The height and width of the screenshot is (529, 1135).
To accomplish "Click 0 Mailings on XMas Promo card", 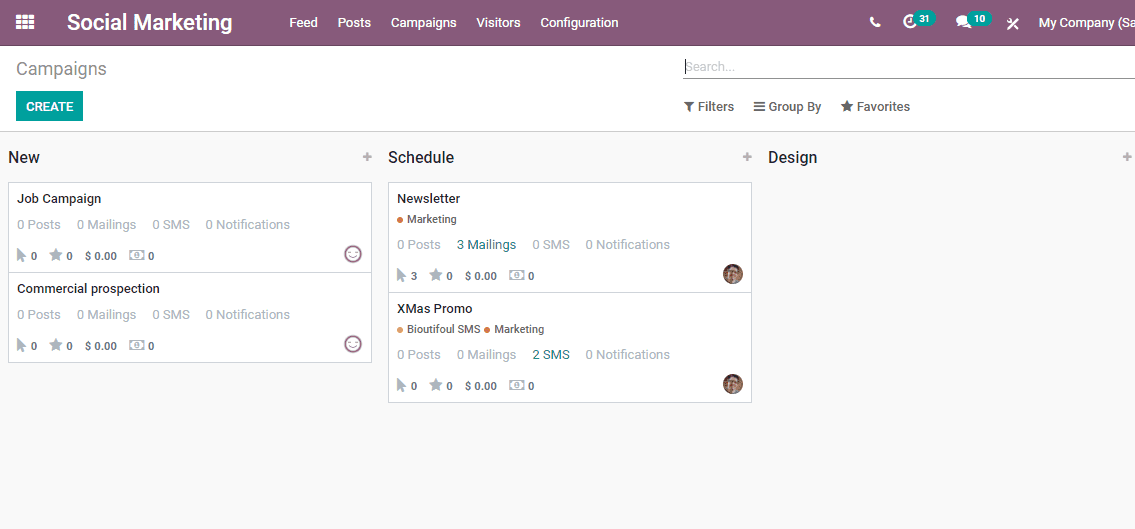I will tap(486, 355).
